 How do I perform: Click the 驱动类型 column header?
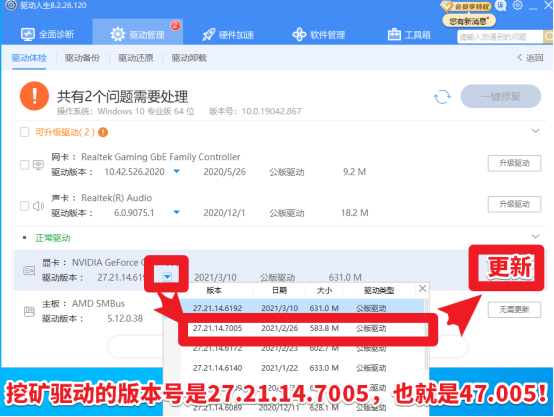pos(379,290)
